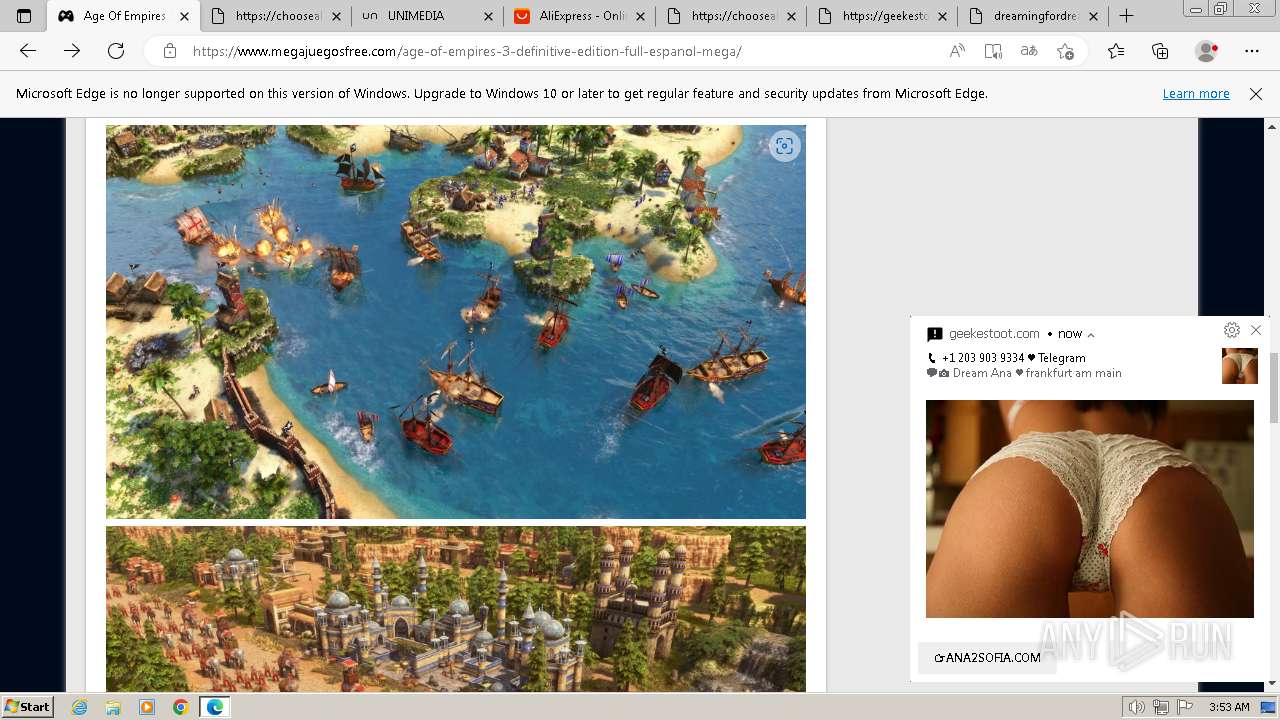Launch Internet Explorer from the taskbar
The image size is (1280, 720).
[x=80, y=707]
